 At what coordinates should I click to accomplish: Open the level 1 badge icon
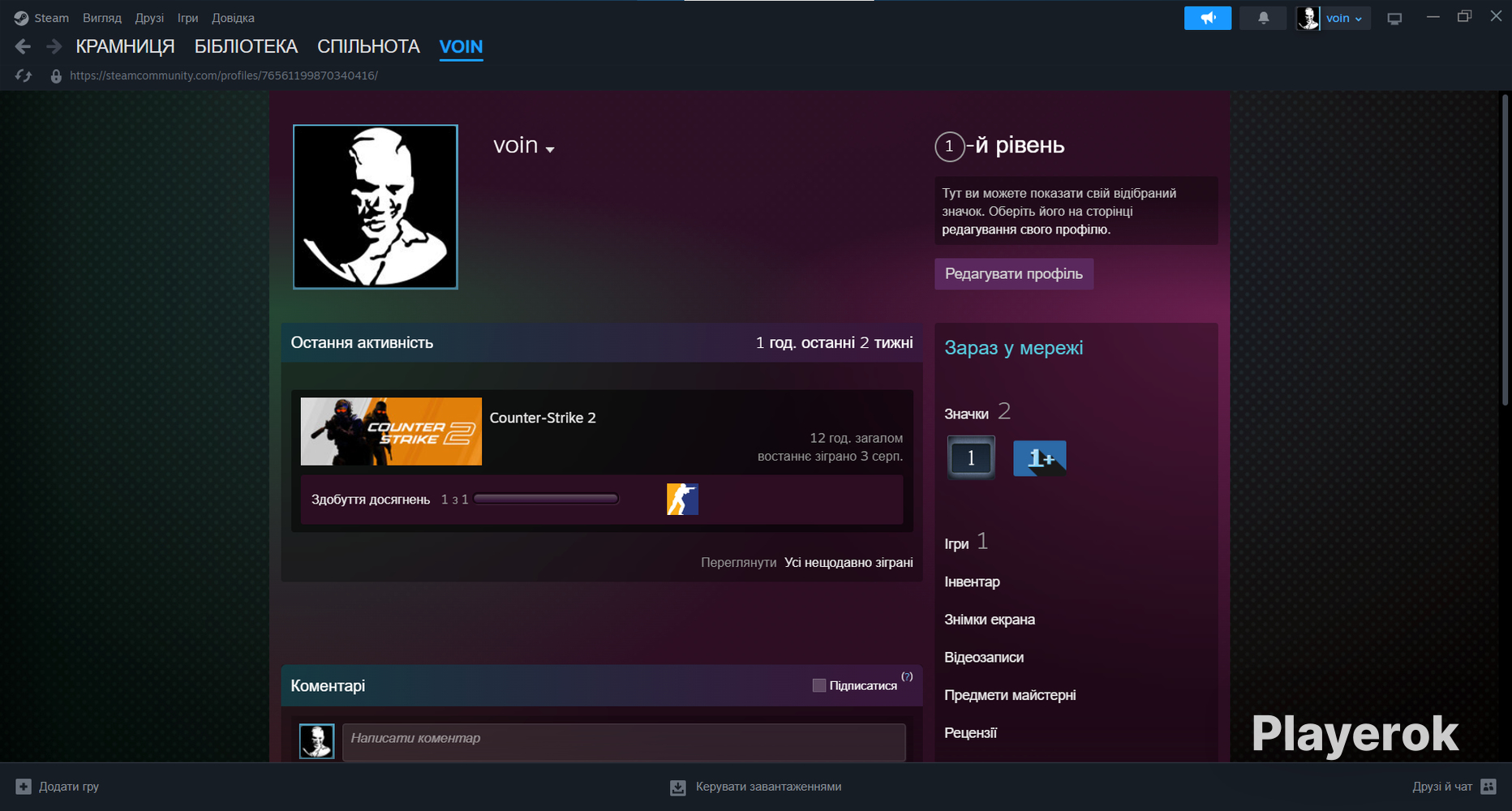click(971, 458)
